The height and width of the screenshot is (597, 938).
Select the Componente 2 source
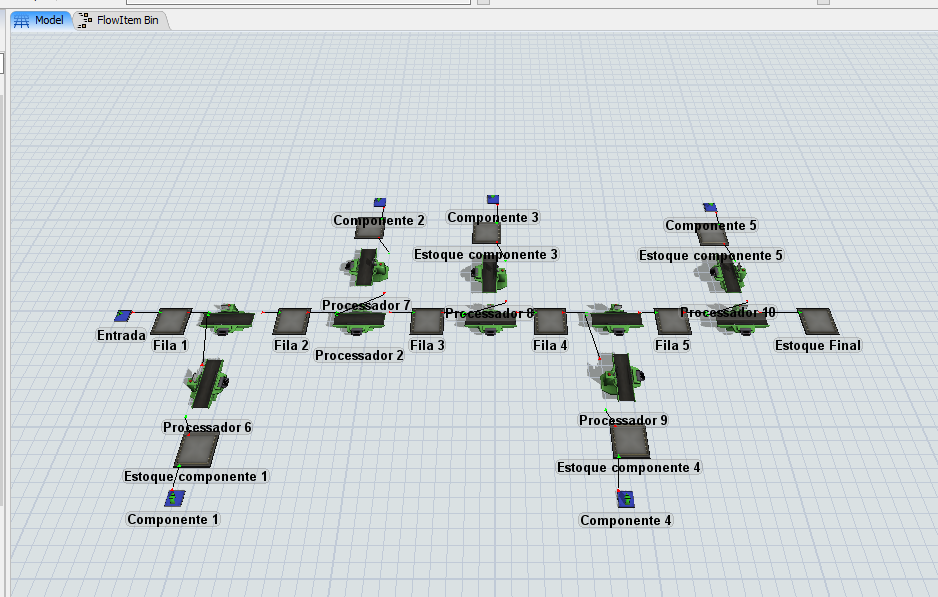380,202
